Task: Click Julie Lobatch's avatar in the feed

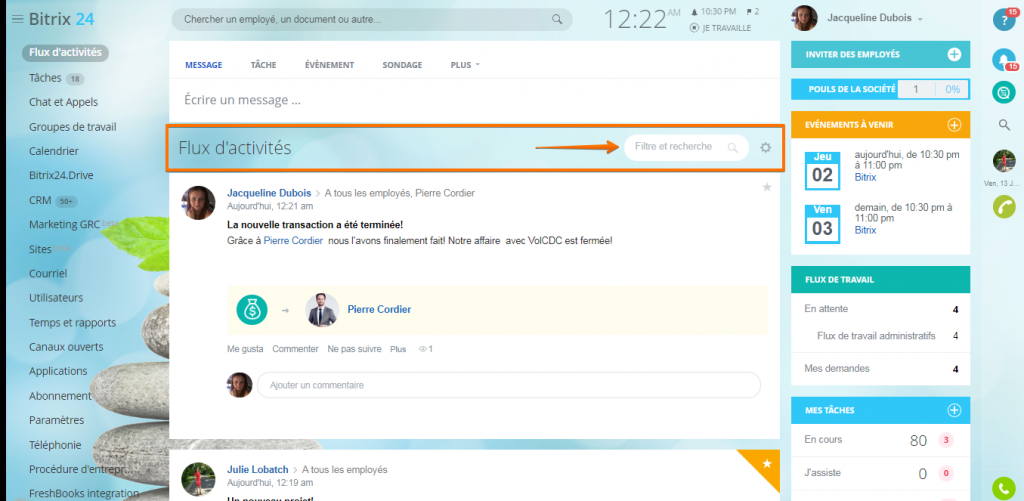Action: (199, 479)
